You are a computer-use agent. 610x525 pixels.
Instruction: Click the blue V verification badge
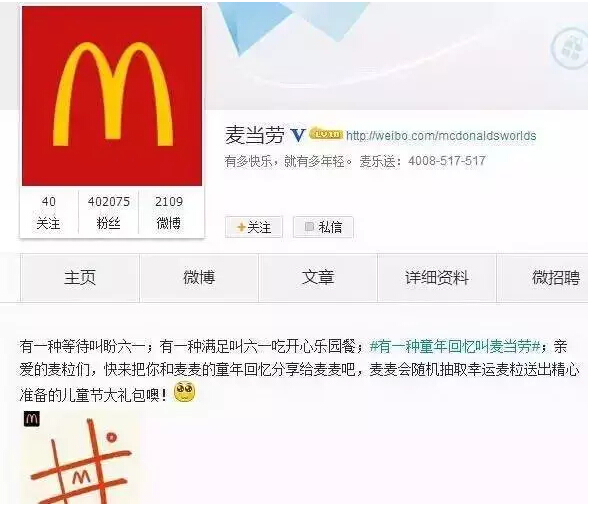298,135
